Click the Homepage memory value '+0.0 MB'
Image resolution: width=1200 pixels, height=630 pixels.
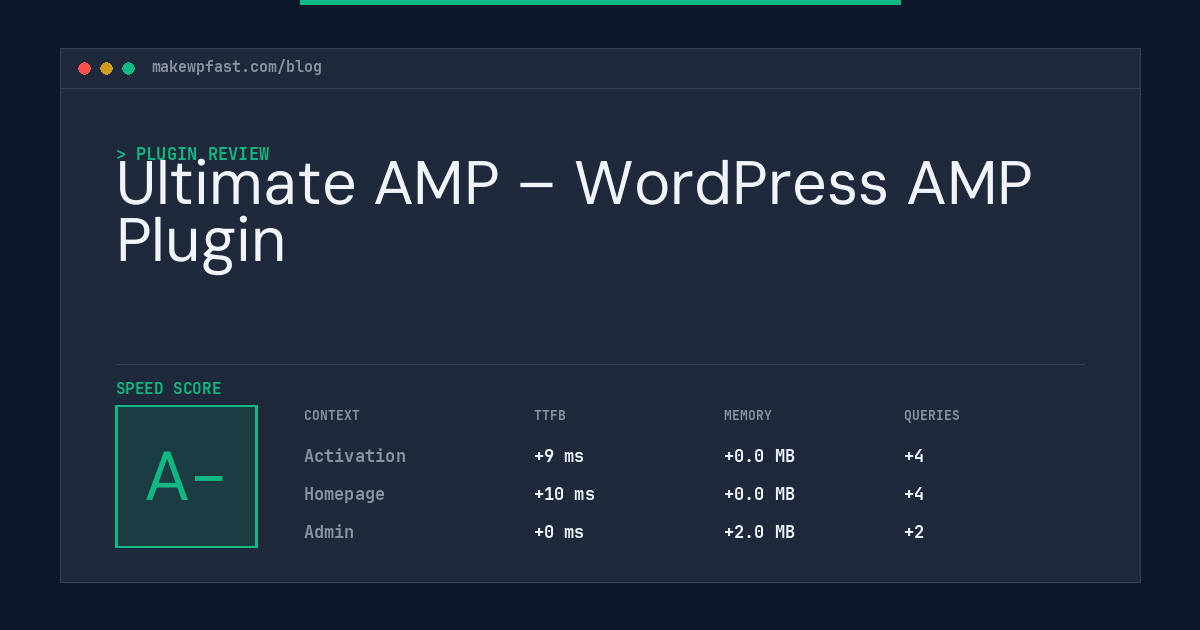(x=759, y=494)
